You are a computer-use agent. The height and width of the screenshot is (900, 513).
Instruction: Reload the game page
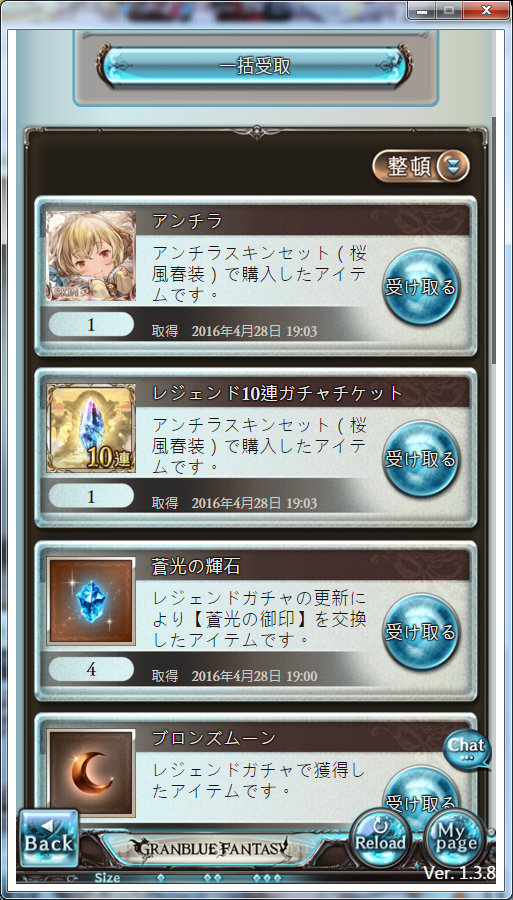380,838
